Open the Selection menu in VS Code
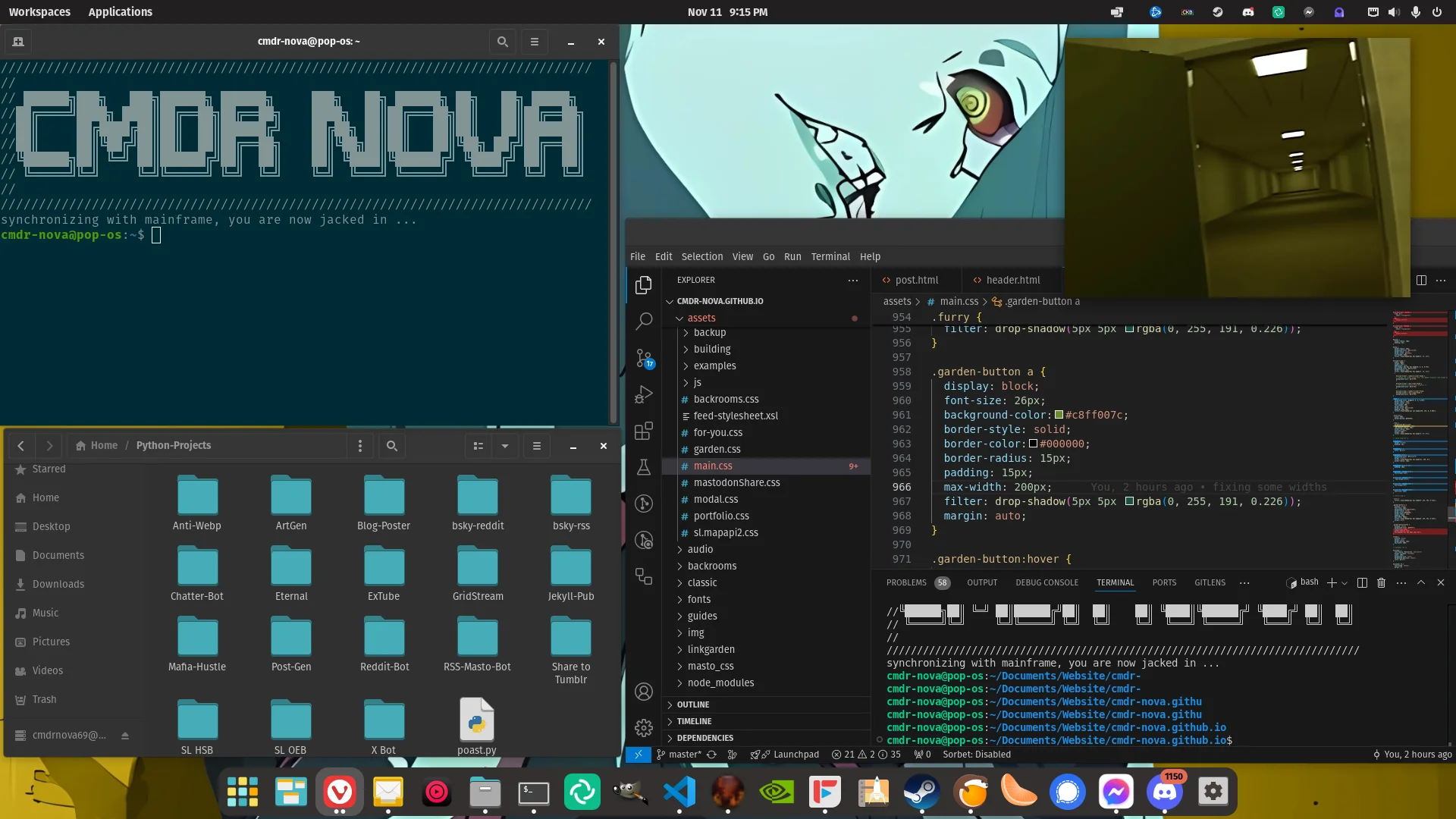The image size is (1456, 819). click(702, 256)
